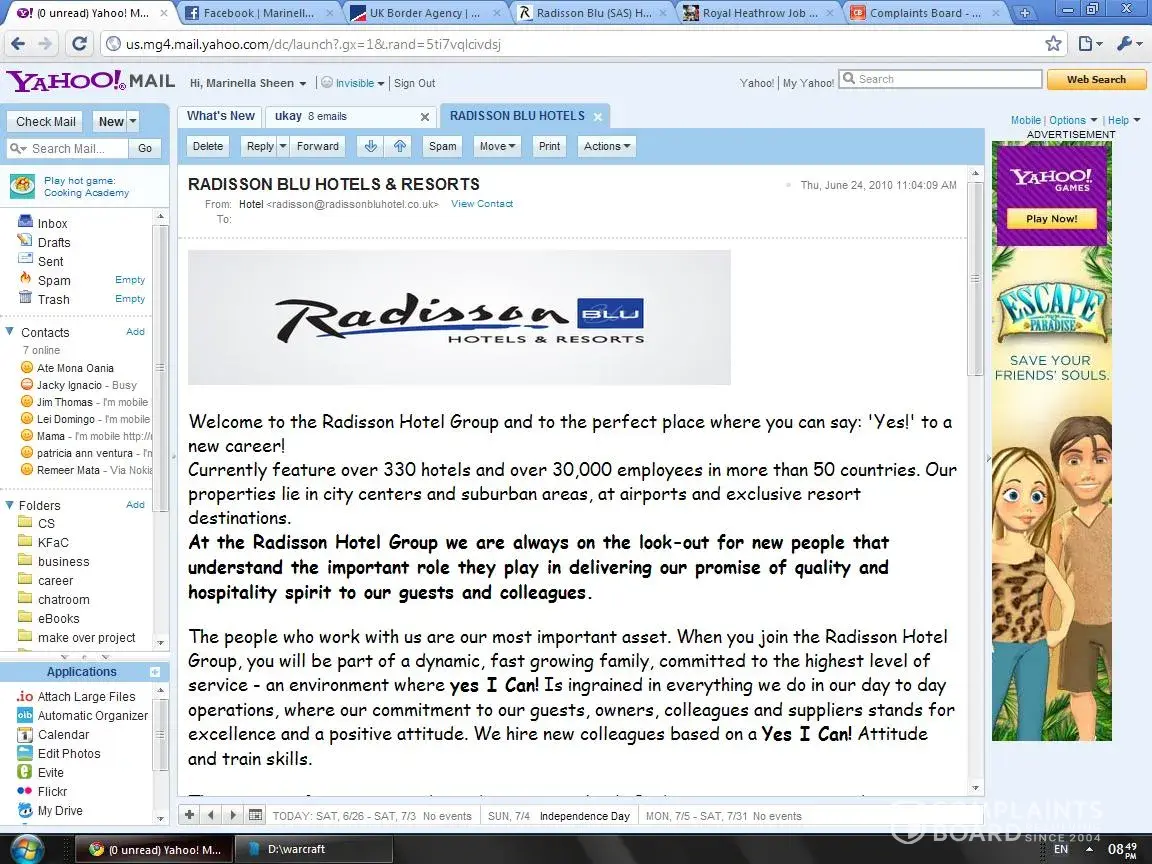Add application with plus icon
1152x864 pixels.
[x=155, y=672]
